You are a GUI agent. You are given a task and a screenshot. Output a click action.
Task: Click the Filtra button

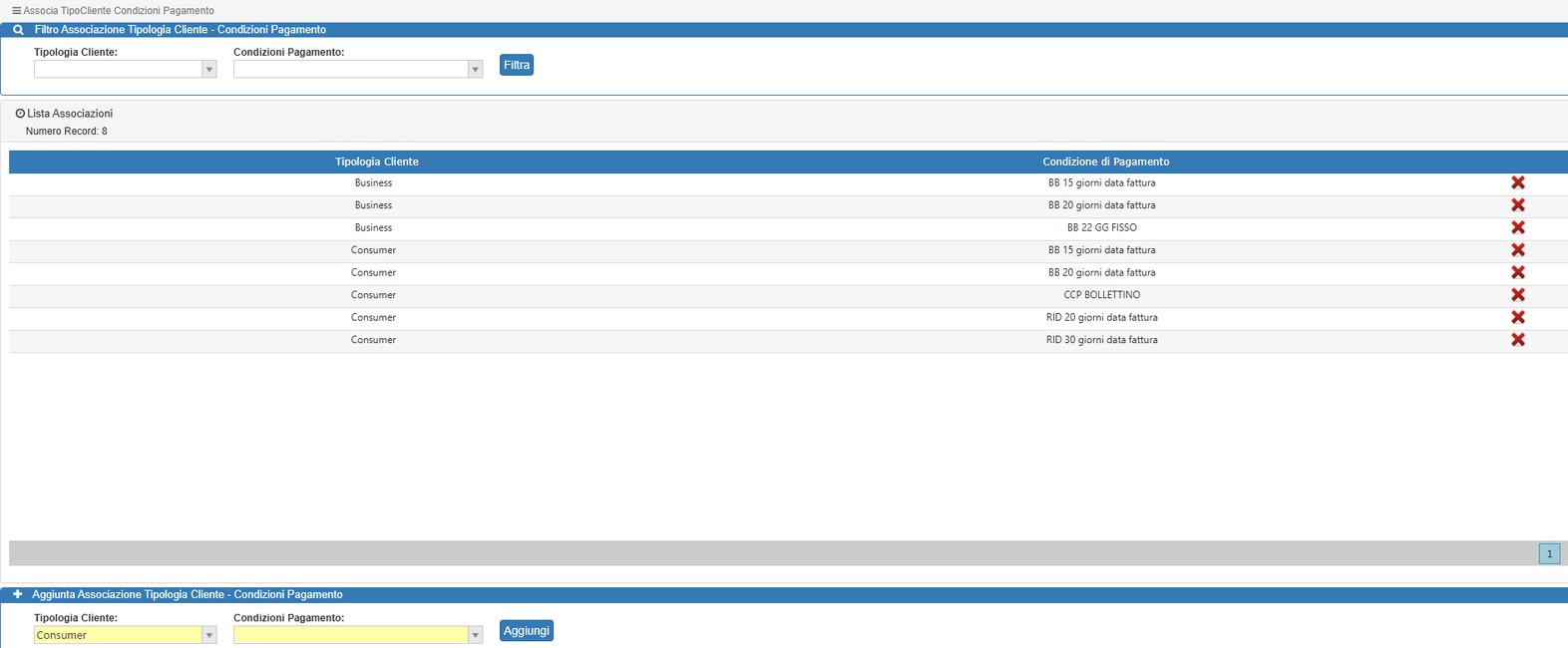point(517,65)
